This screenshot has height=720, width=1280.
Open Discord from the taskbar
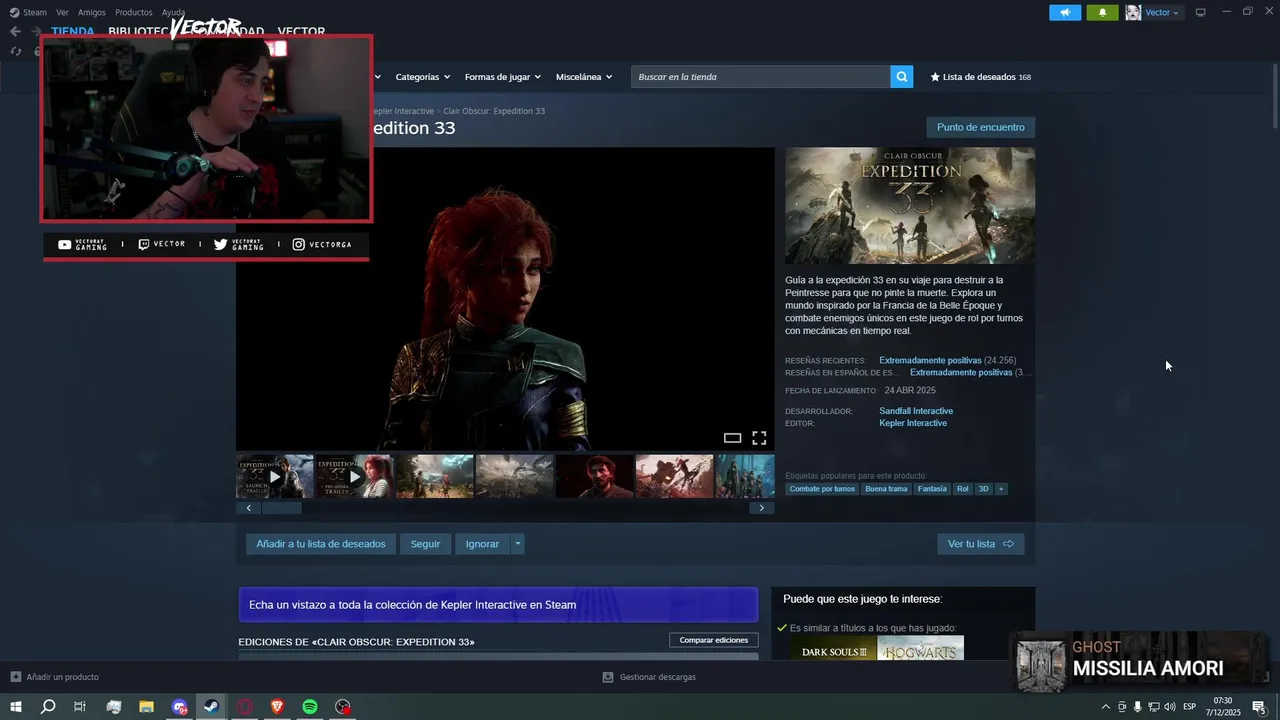coord(179,707)
